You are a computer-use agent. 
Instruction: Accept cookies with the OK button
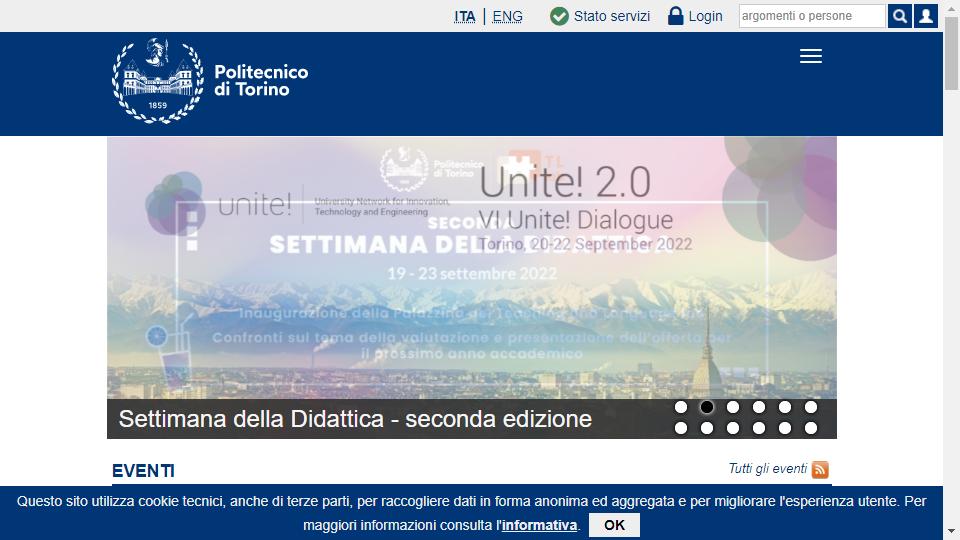coord(614,525)
